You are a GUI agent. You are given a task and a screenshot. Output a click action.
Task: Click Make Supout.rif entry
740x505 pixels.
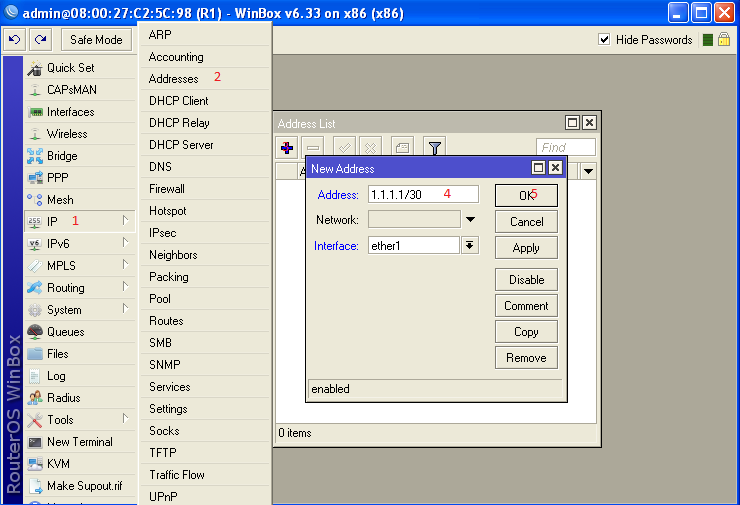point(80,486)
